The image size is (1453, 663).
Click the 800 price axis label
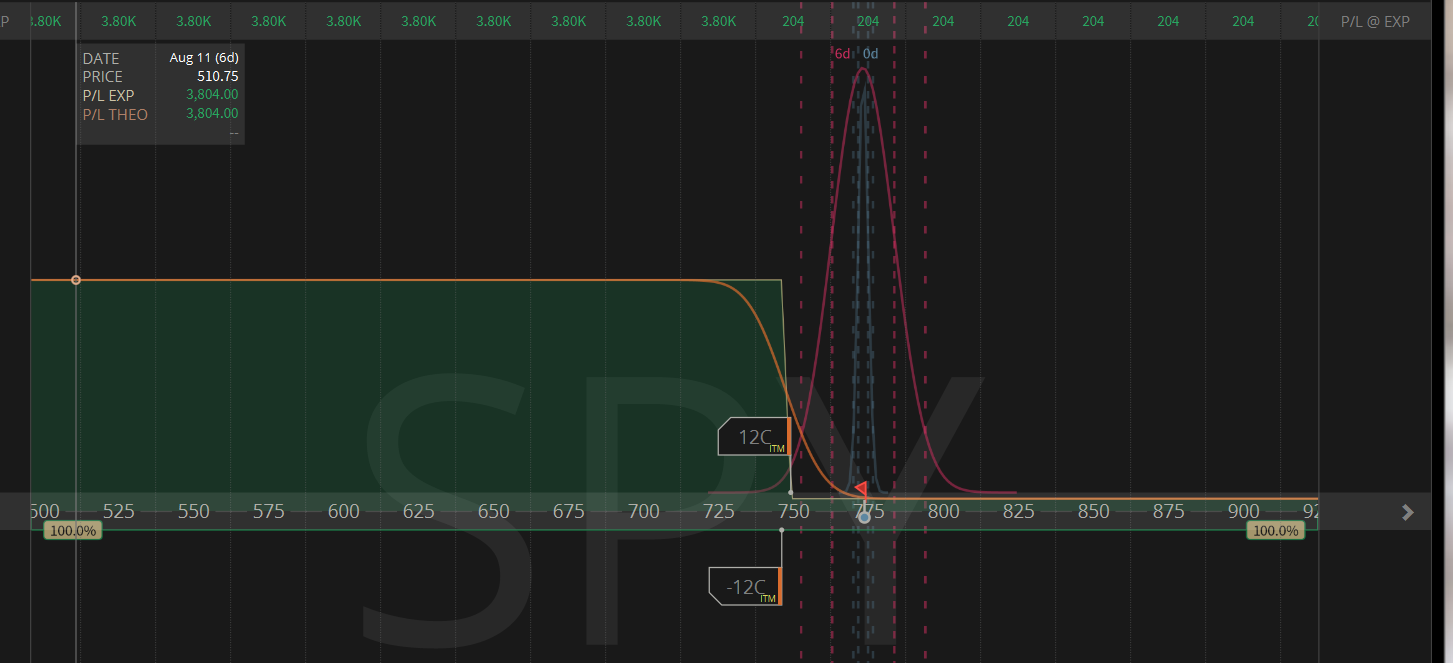943,512
